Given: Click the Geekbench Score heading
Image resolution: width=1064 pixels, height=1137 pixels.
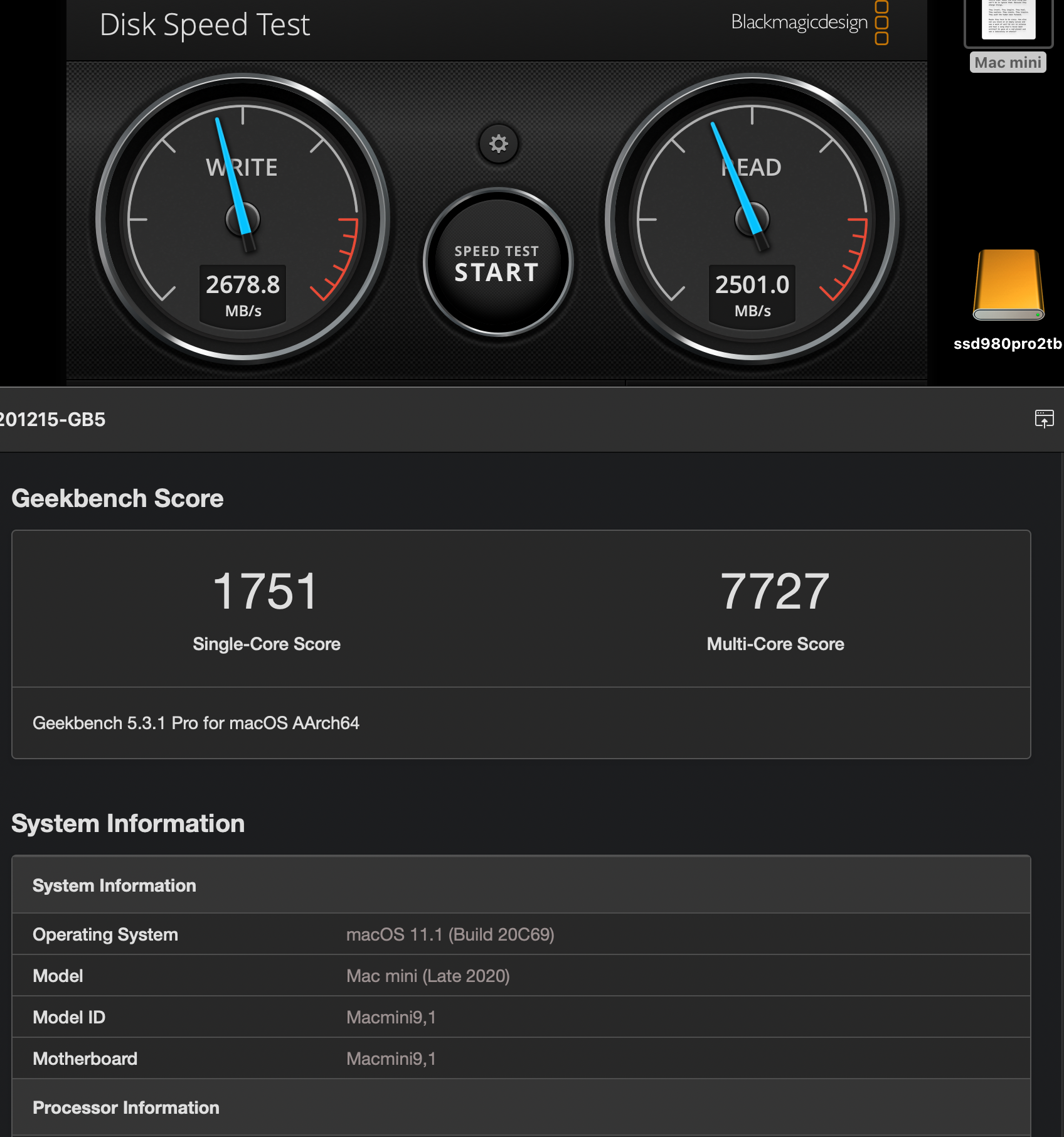Looking at the screenshot, I should point(117,498).
